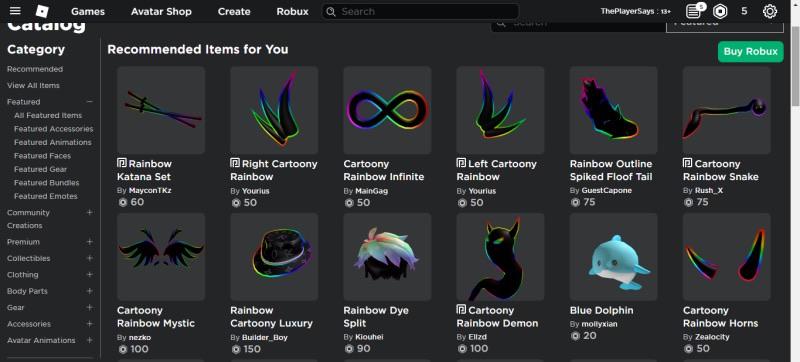Open creator Zealocity profile
This screenshot has width=800, height=362.
coord(712,337)
